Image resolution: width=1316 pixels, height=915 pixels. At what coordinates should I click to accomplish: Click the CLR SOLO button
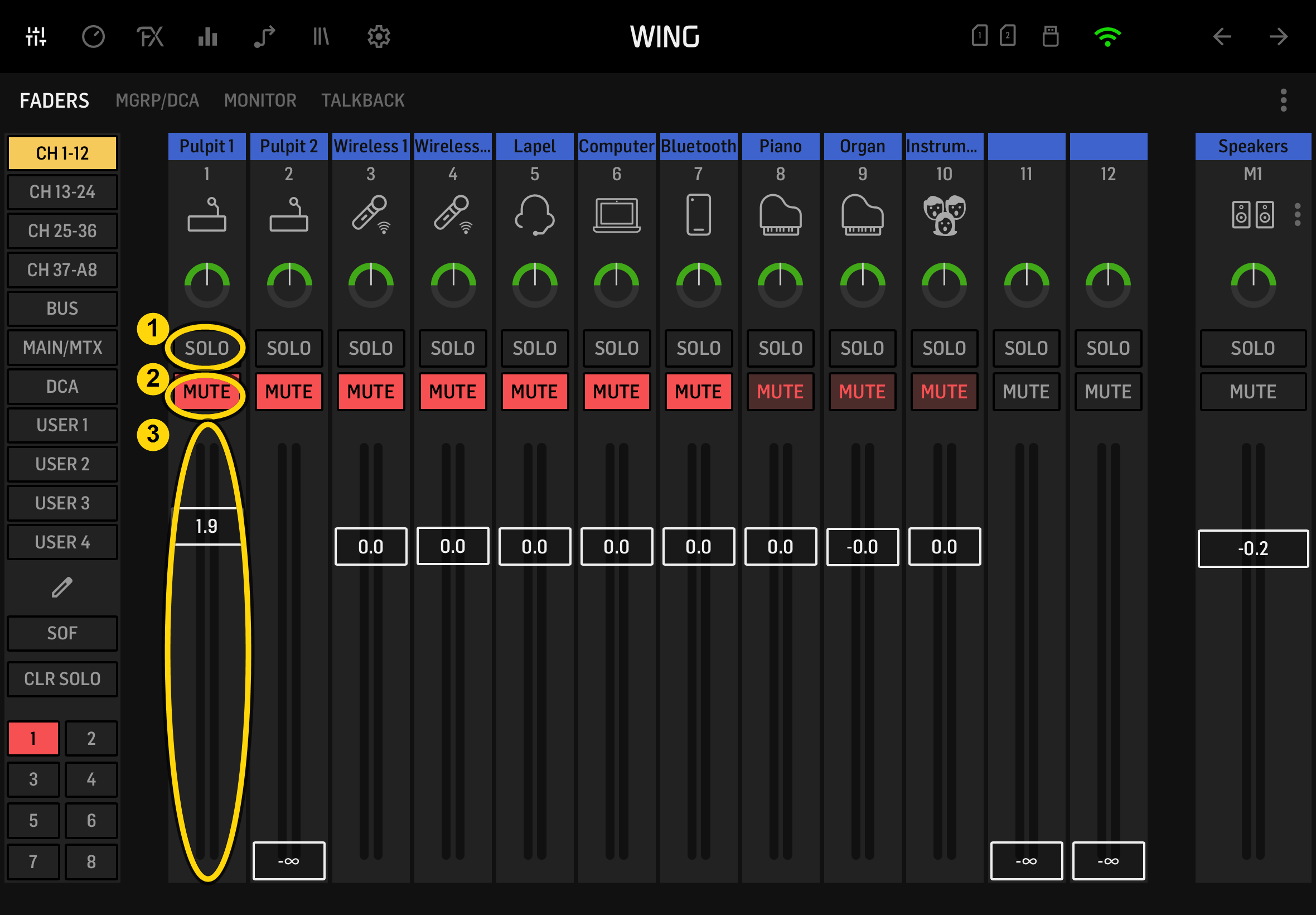(62, 679)
